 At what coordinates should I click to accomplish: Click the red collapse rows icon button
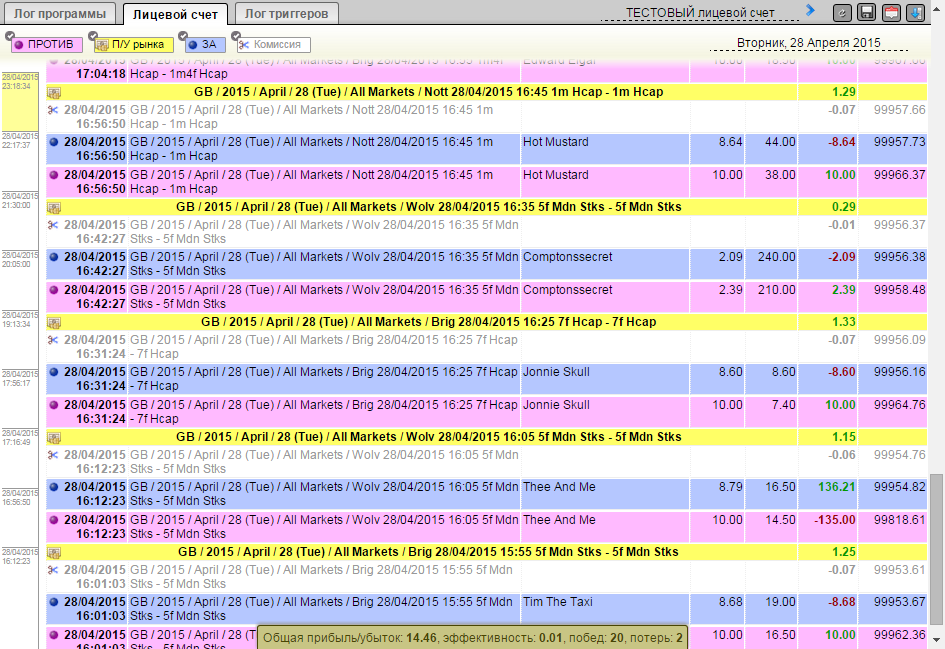[x=891, y=13]
